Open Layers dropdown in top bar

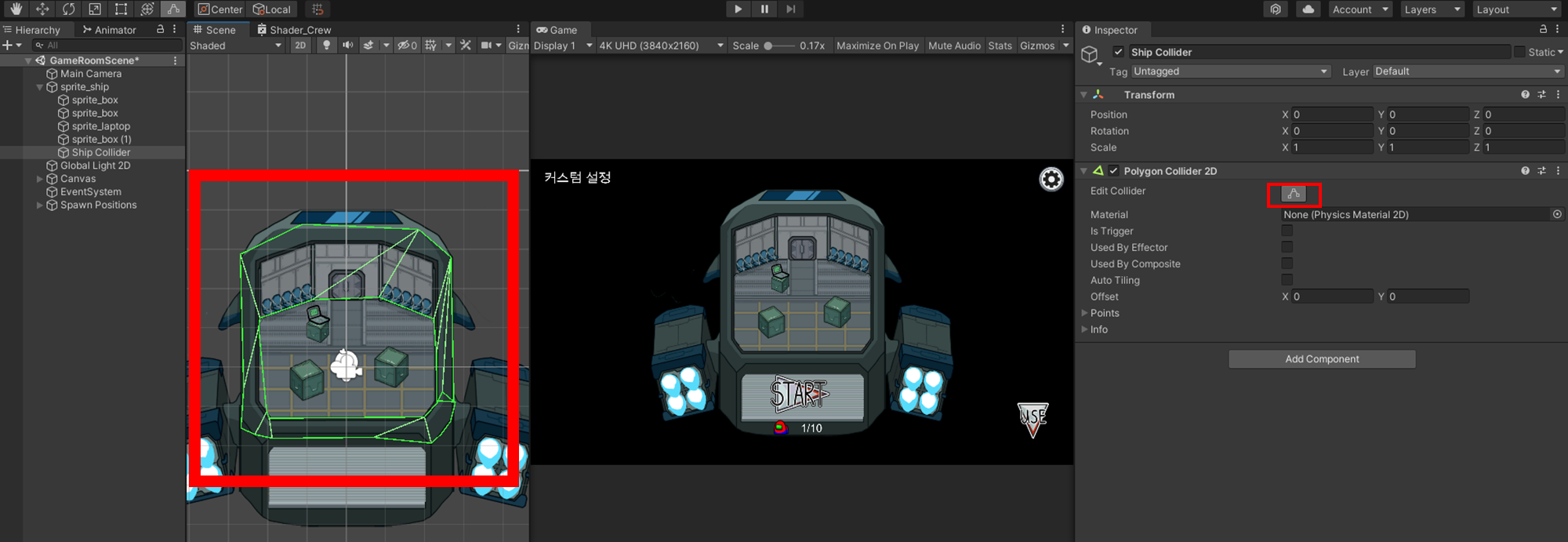(1432, 9)
